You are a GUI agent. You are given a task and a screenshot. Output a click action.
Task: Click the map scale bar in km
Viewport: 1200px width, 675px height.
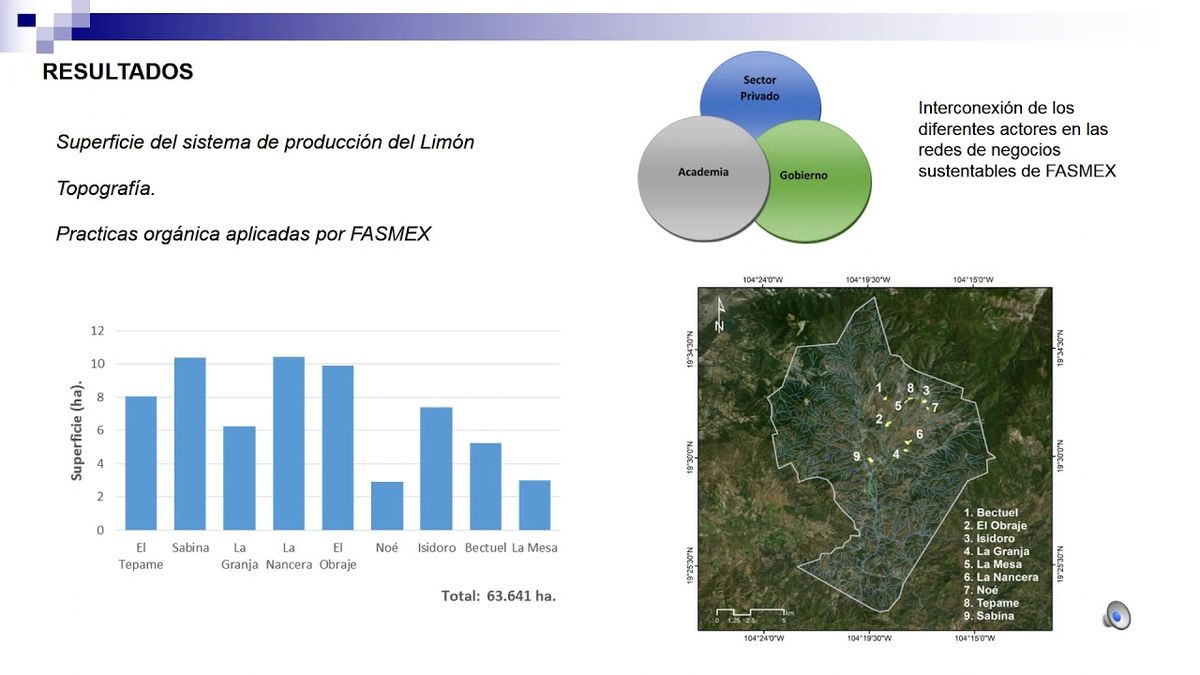(755, 614)
